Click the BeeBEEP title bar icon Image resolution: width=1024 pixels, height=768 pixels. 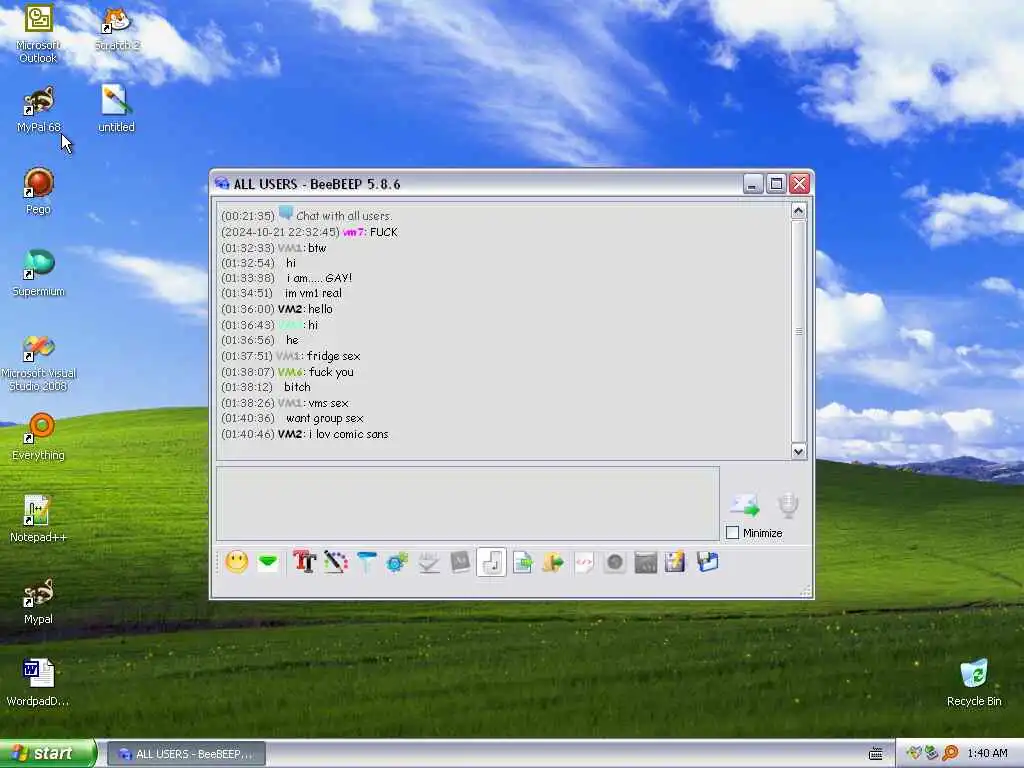point(222,184)
